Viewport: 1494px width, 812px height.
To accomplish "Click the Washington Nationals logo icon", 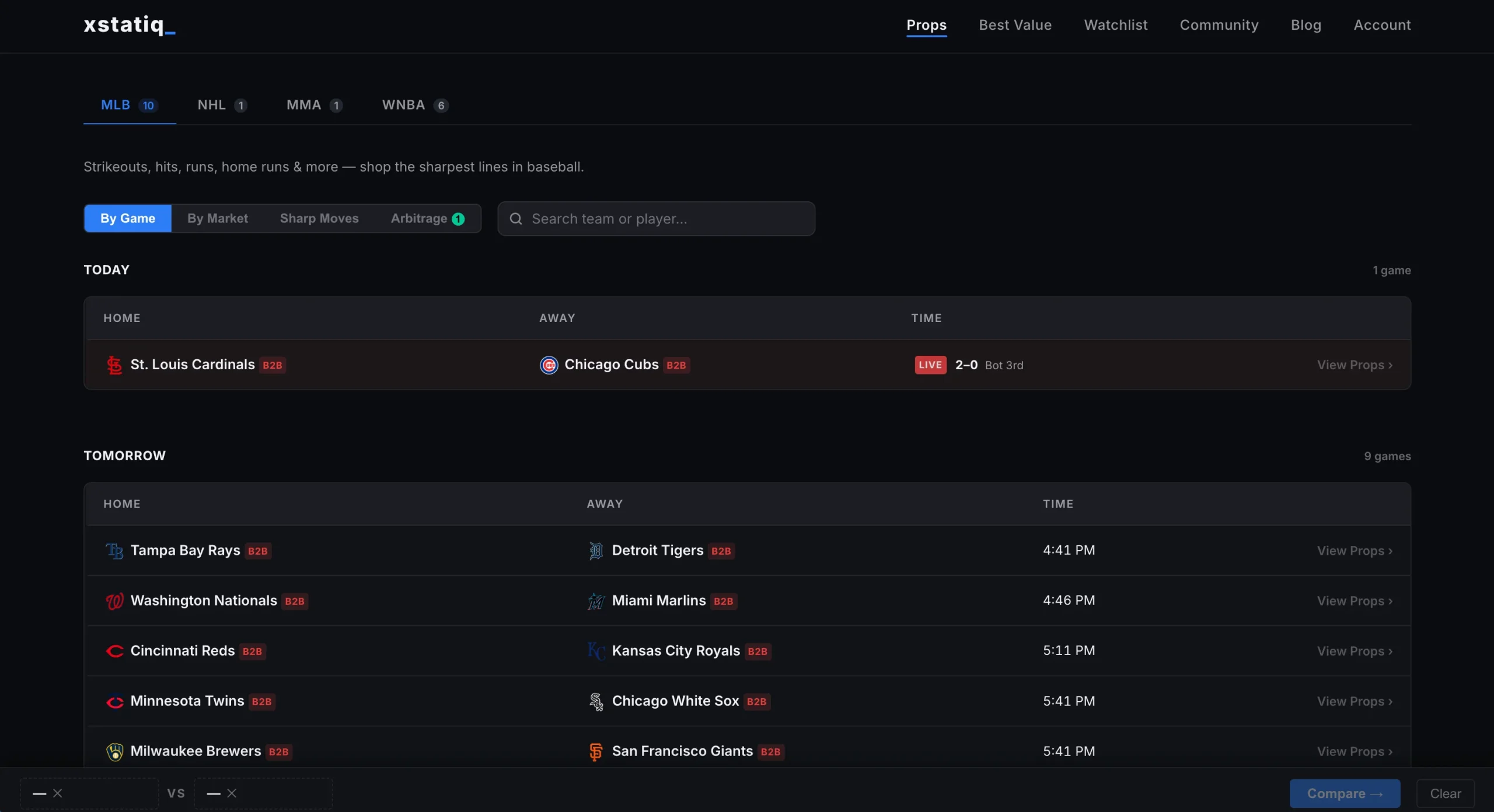I will [114, 601].
